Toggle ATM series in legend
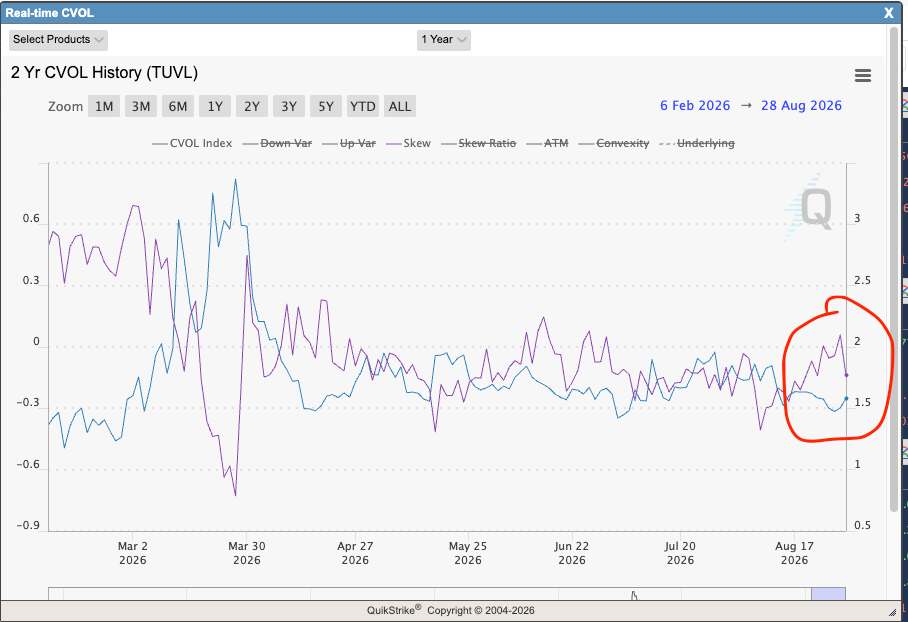This screenshot has width=908, height=622. 548,143
